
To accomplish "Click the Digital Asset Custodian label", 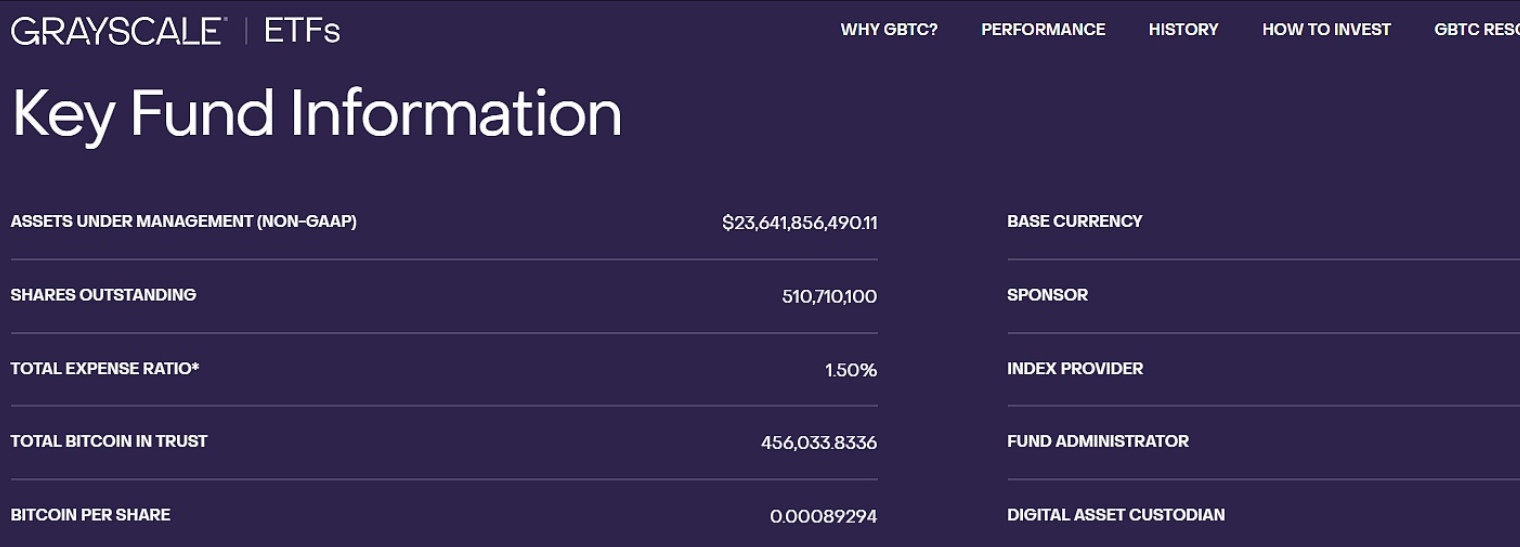I will pyautogui.click(x=1115, y=515).
